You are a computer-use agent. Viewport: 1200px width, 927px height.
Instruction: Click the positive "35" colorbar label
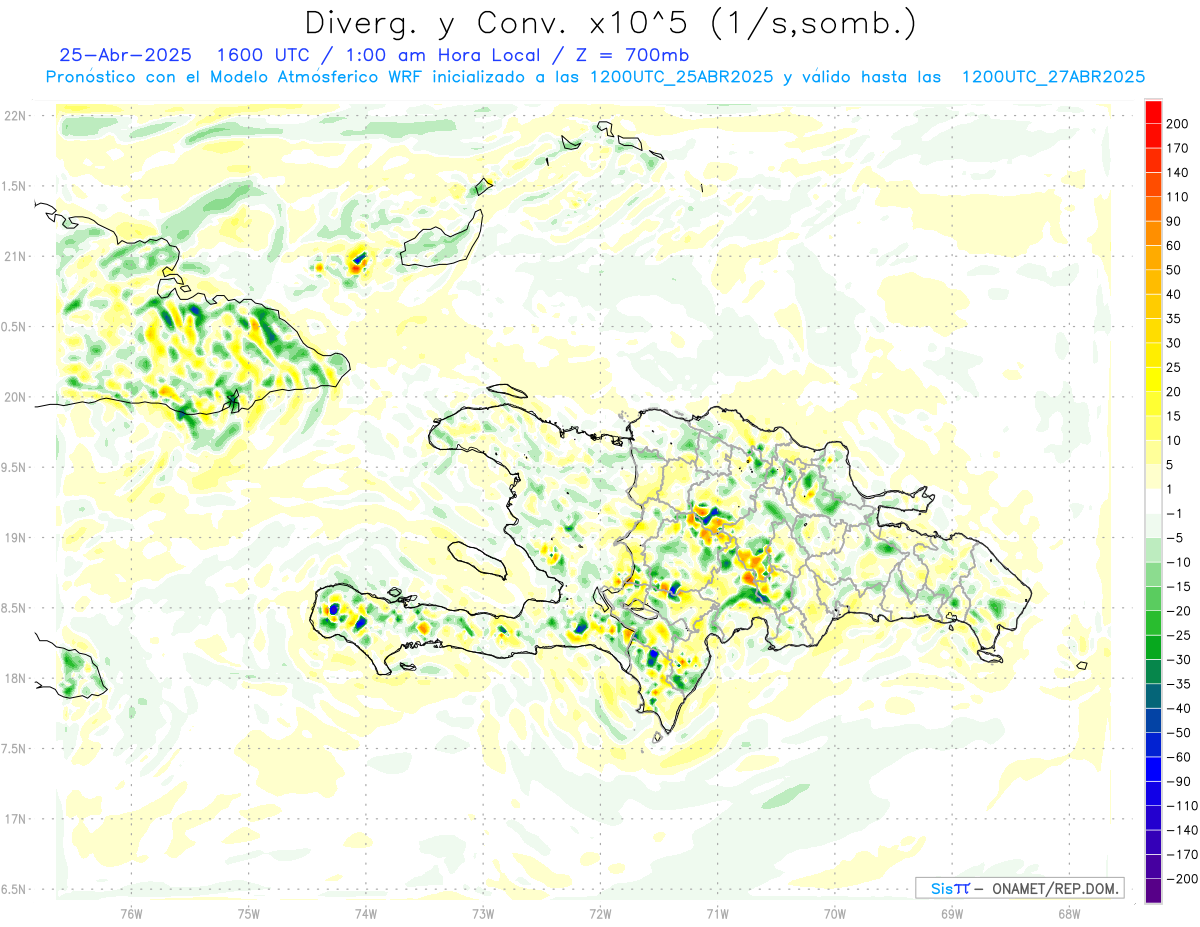(x=1174, y=319)
